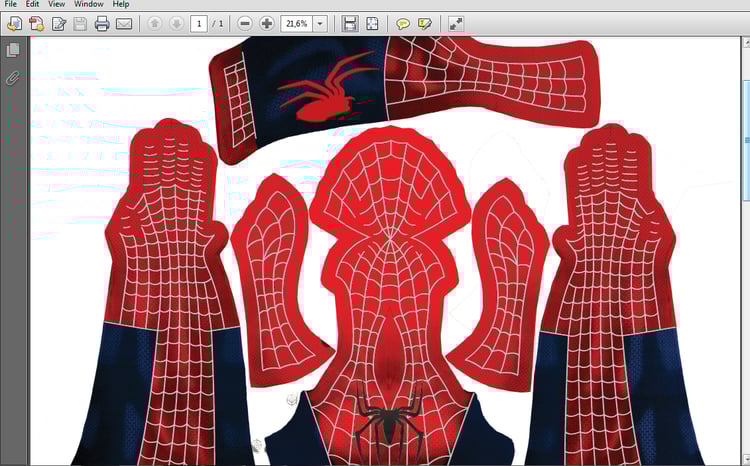Screen dimensions: 750x466
Task: Go to previous page with the up arrow
Action: (x=154, y=23)
